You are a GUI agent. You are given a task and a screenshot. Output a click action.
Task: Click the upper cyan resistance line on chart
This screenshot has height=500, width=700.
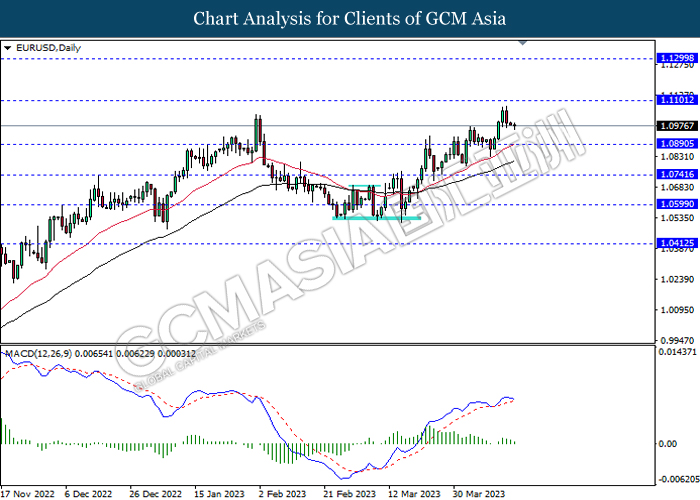[365, 186]
